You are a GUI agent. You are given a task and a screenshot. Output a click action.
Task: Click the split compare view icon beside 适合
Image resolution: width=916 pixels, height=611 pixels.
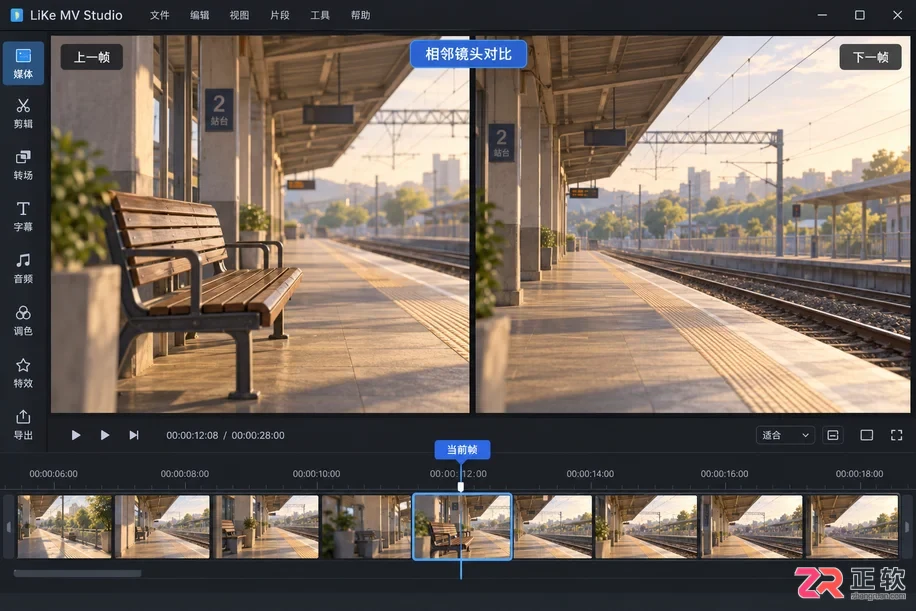pyautogui.click(x=832, y=435)
